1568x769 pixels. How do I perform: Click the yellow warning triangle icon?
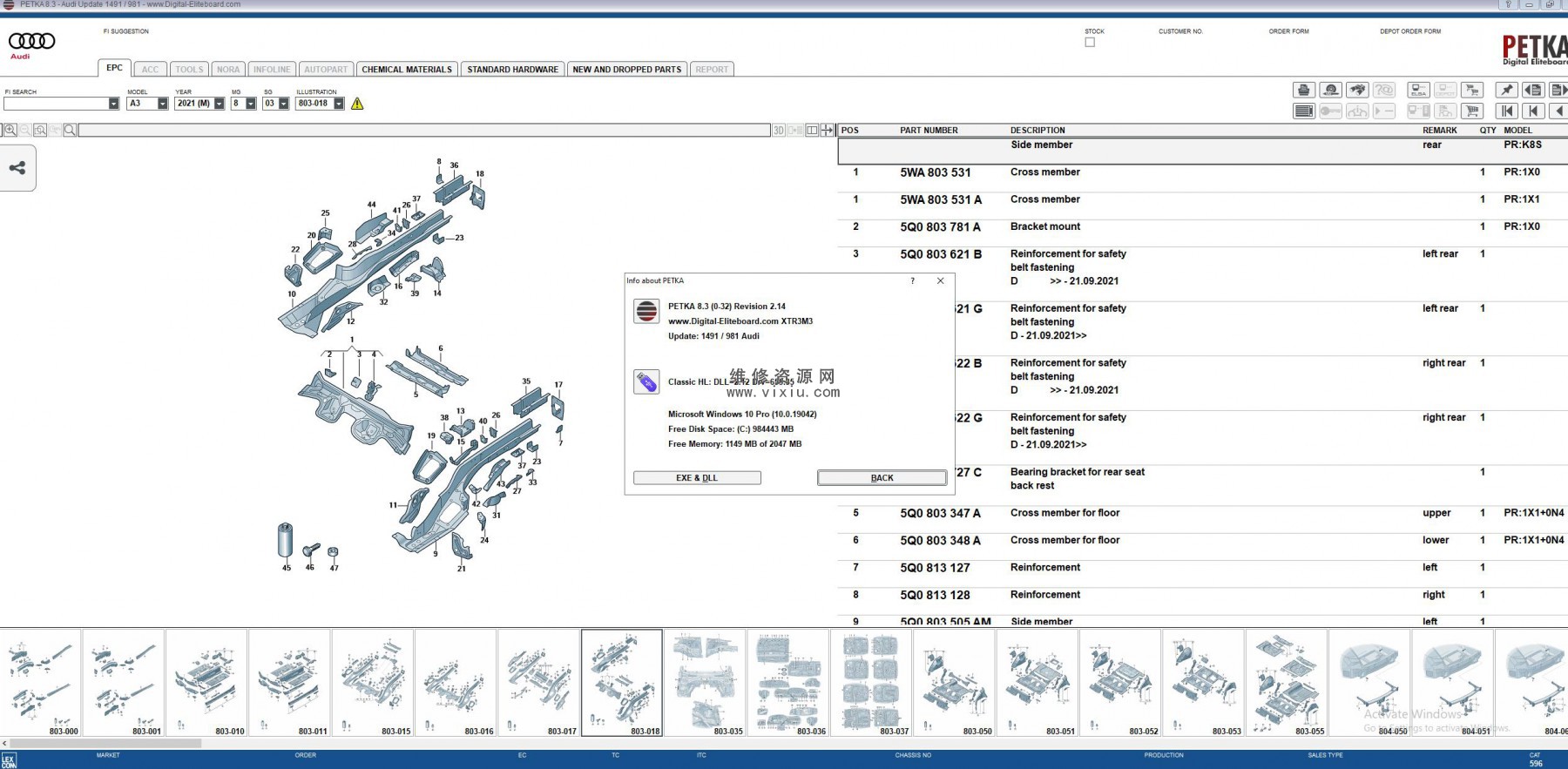pyautogui.click(x=357, y=104)
